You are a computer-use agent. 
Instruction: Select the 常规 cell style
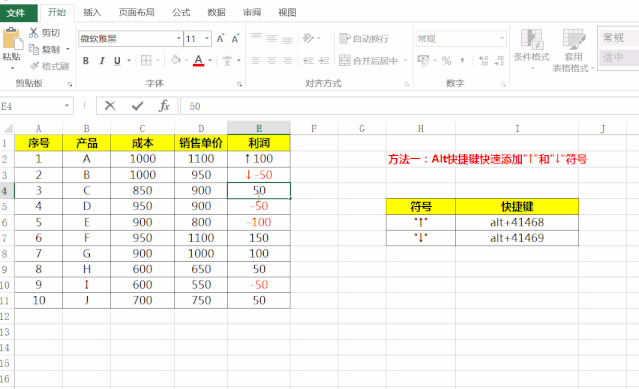619,38
